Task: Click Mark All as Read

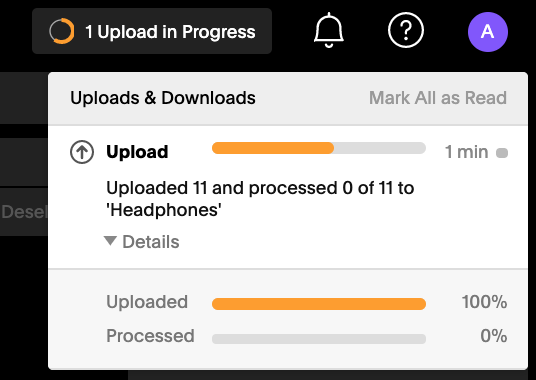Action: point(438,98)
